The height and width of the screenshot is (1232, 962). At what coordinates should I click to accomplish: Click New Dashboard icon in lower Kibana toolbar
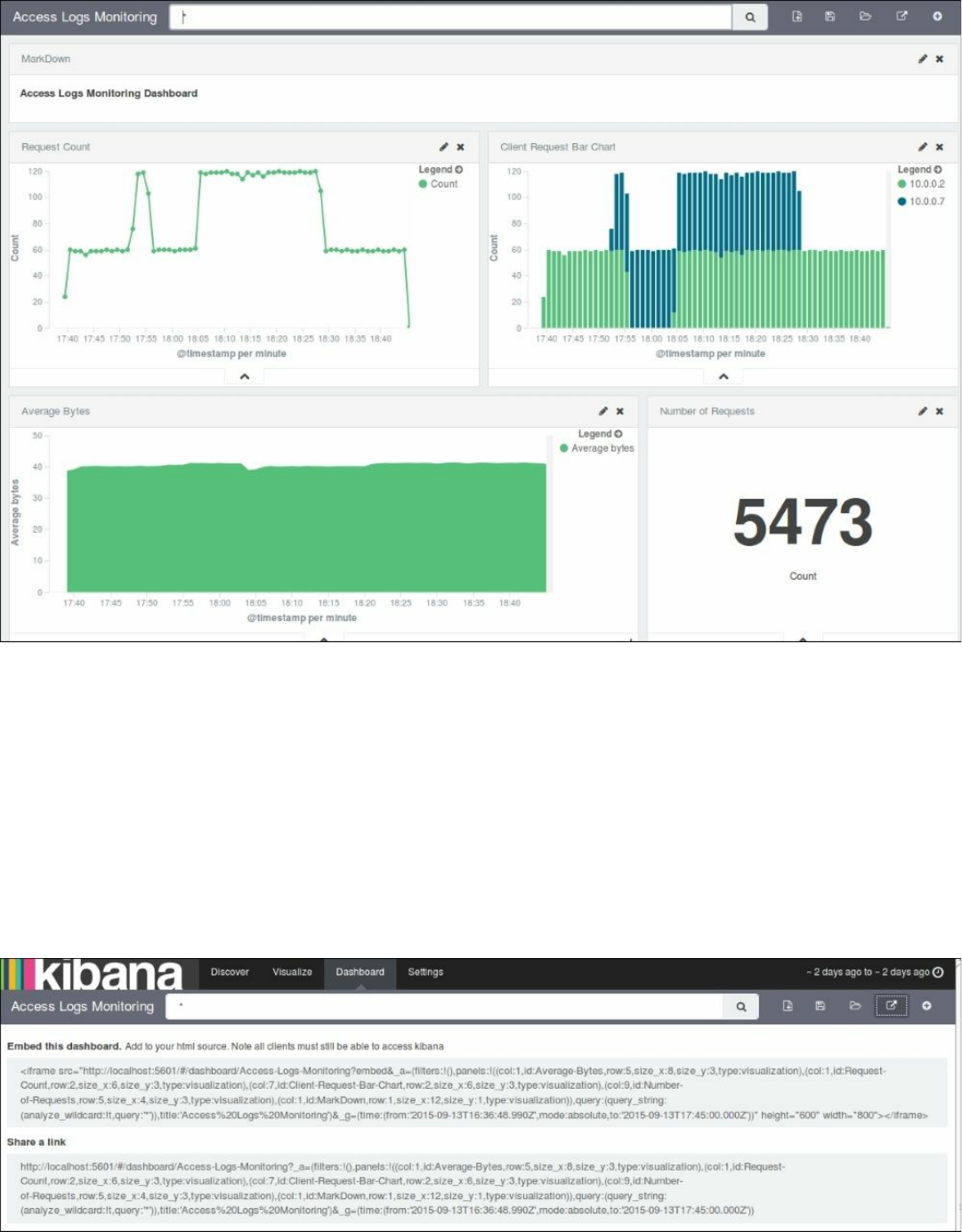tap(788, 1006)
